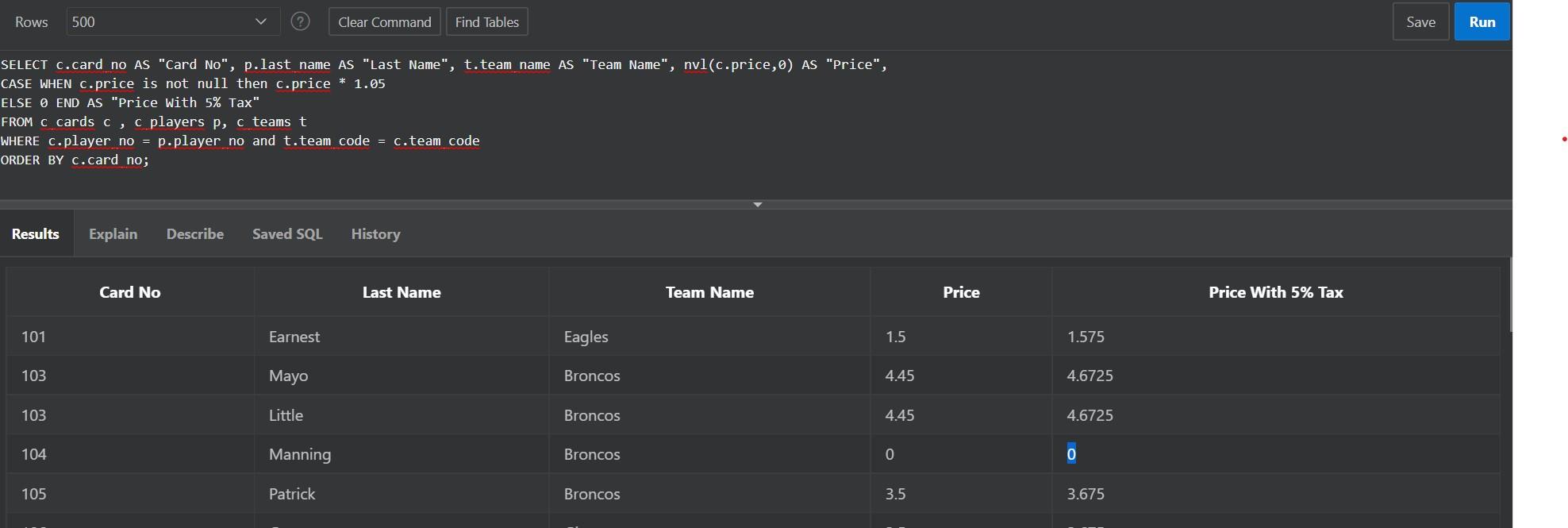Click the Card No column header
Viewport: 1568px width, 528px height.
tap(130, 292)
